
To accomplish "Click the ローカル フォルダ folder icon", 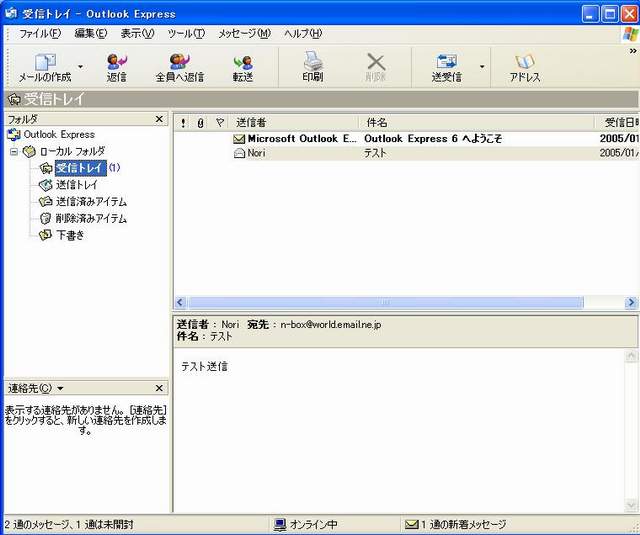I will [x=29, y=151].
